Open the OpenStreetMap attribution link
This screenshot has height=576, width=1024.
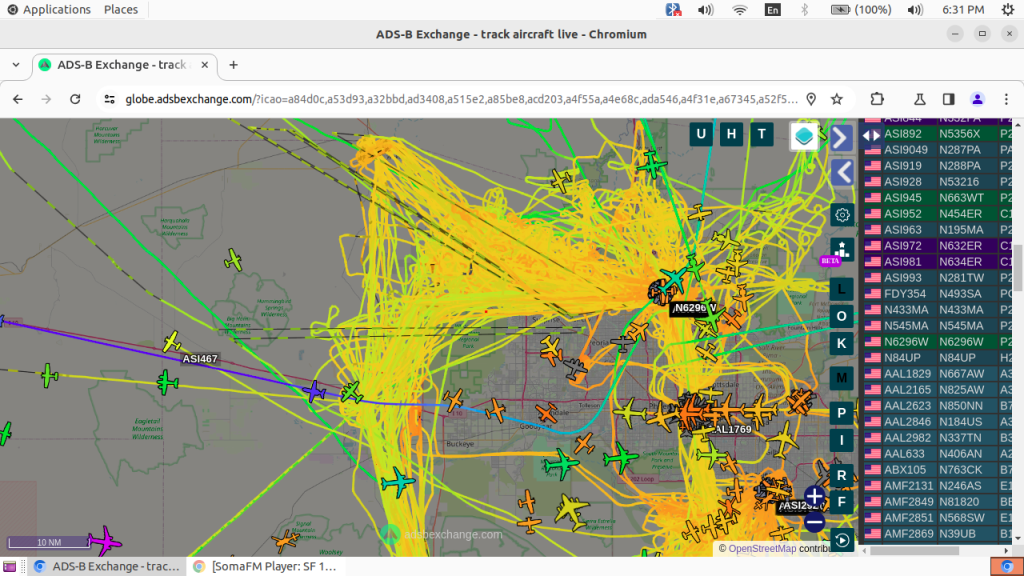pyautogui.click(x=762, y=549)
